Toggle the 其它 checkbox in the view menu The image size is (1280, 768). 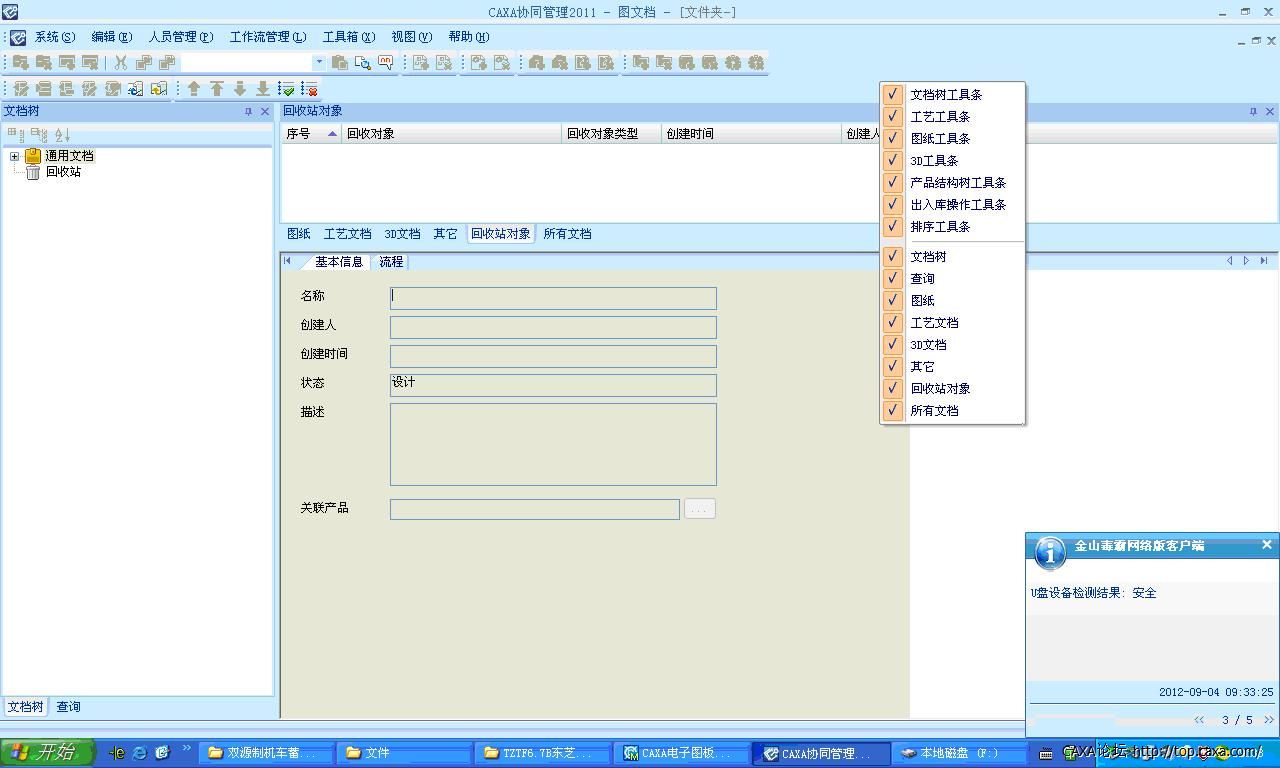[x=893, y=367]
